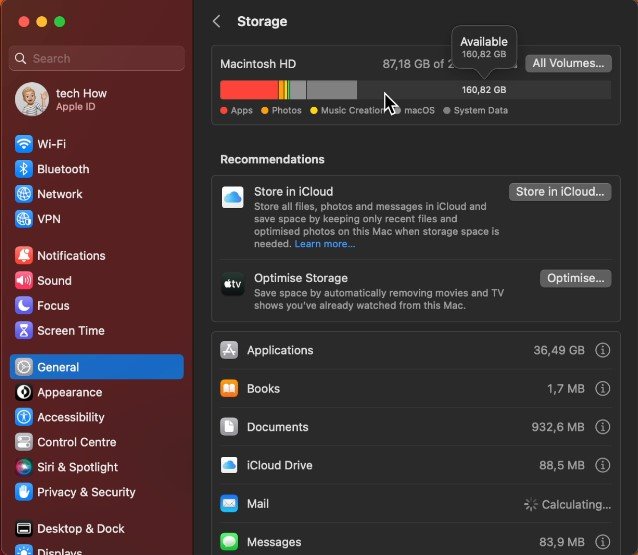Click the Optimise button

(x=575, y=278)
